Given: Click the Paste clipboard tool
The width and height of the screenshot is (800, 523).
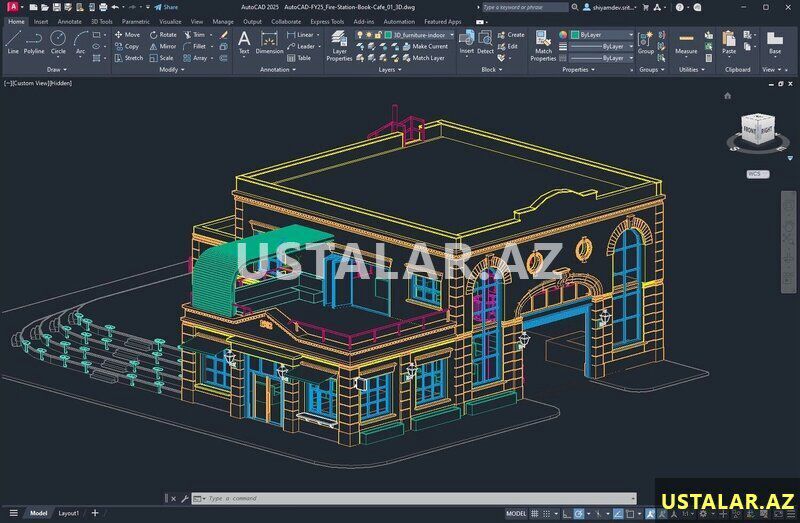Looking at the screenshot, I should (x=729, y=42).
